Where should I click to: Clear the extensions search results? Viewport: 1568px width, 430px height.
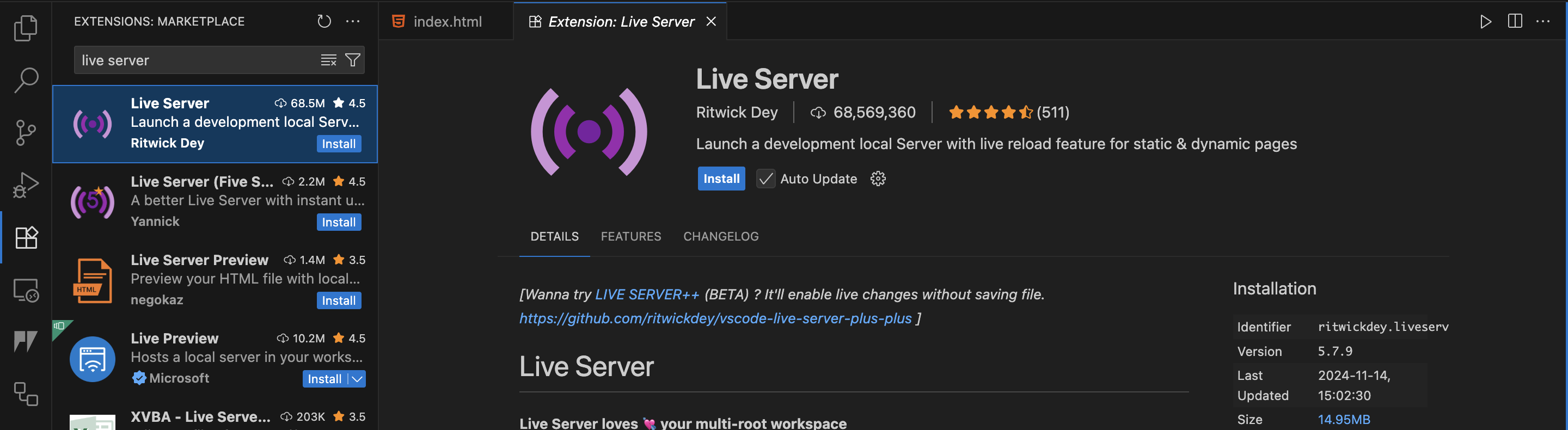point(329,60)
